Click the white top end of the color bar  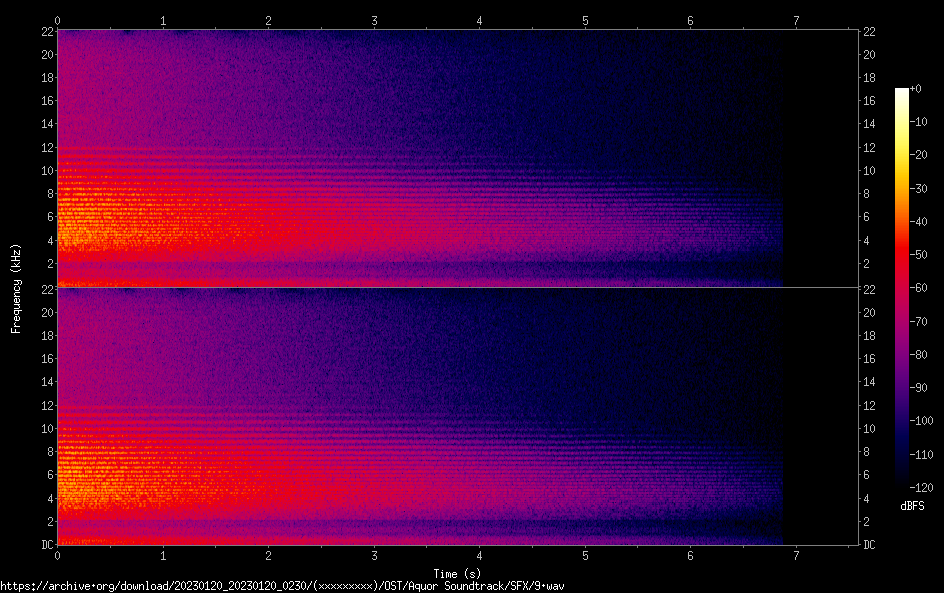[x=902, y=93]
